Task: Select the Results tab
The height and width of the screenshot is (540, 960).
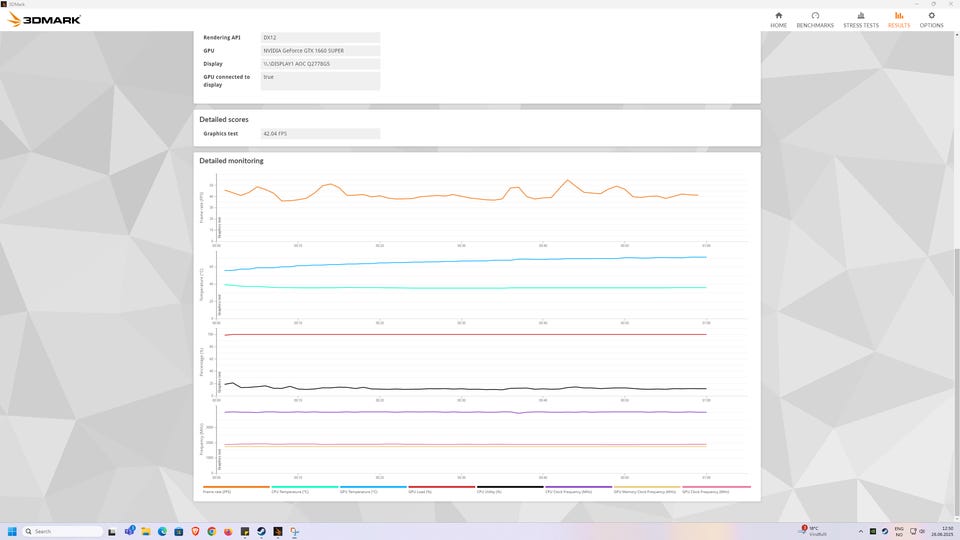Action: (899, 20)
